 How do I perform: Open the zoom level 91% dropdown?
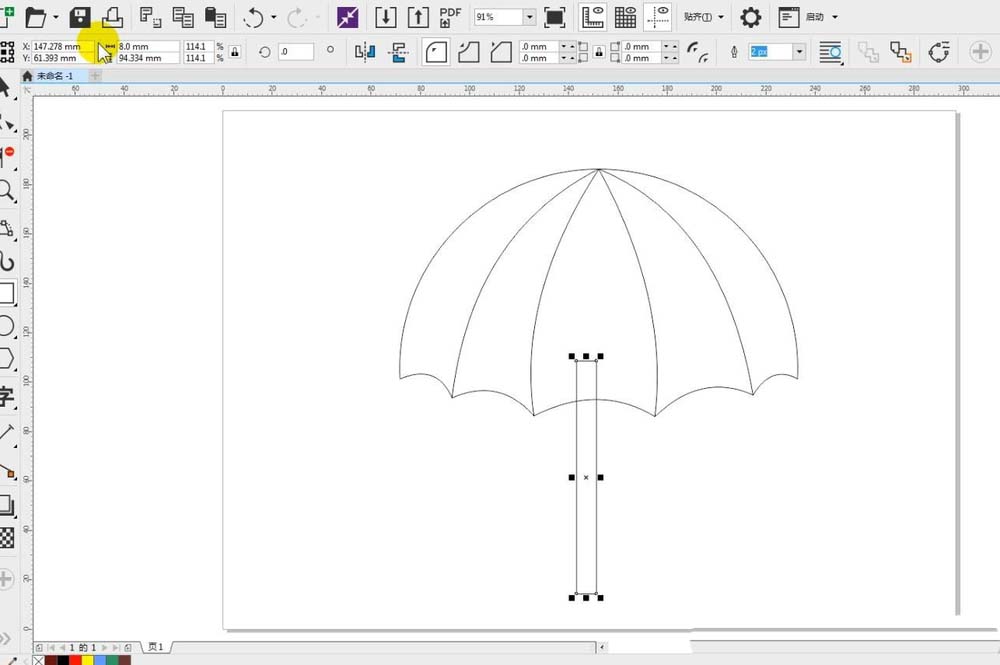[x=529, y=17]
